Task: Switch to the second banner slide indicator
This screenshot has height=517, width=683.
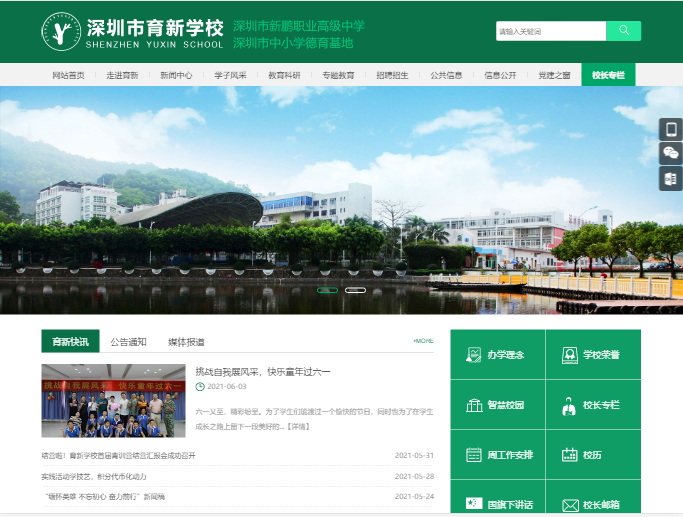Action: point(355,290)
